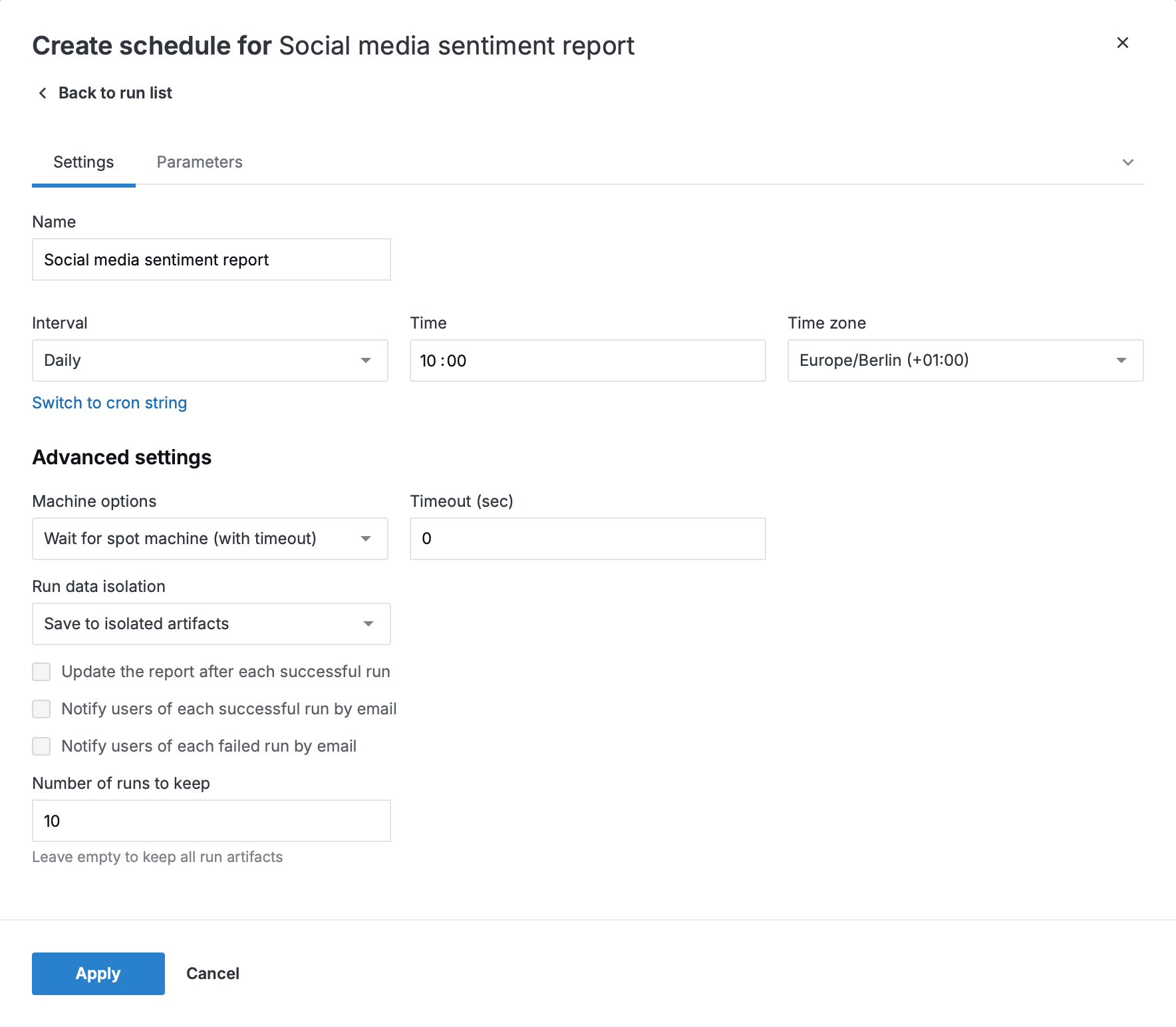The height and width of the screenshot is (1027, 1176).
Task: Click Switch to cron string
Action: click(109, 402)
